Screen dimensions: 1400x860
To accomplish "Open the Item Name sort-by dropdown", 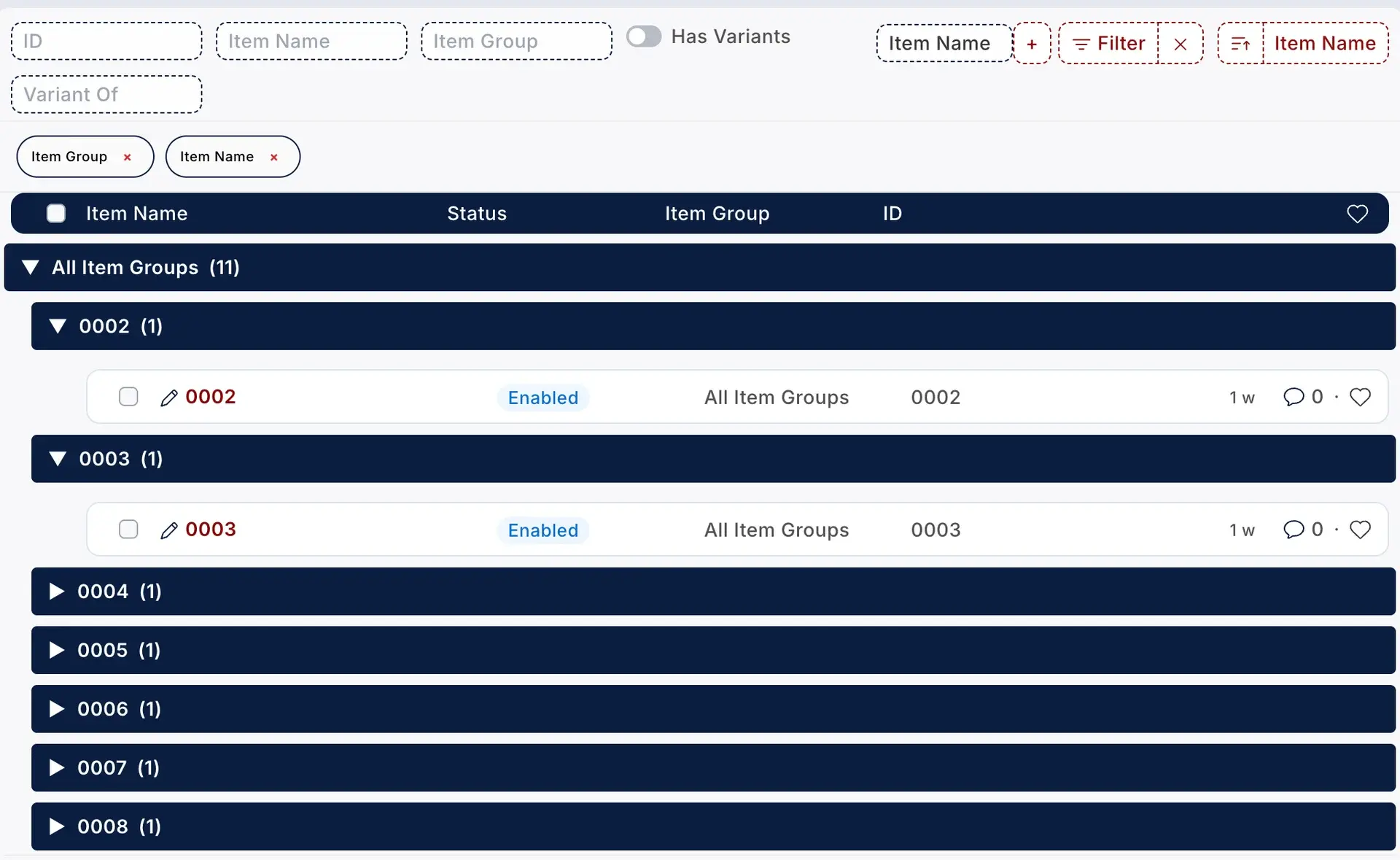I will pyautogui.click(x=1325, y=44).
